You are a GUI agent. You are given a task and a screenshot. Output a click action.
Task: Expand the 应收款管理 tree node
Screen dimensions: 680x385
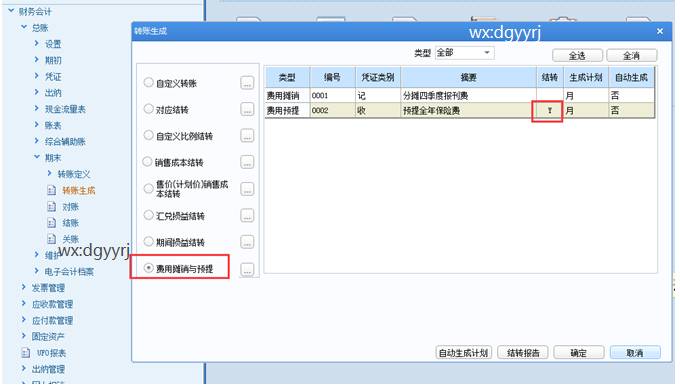pyautogui.click(x=24, y=303)
